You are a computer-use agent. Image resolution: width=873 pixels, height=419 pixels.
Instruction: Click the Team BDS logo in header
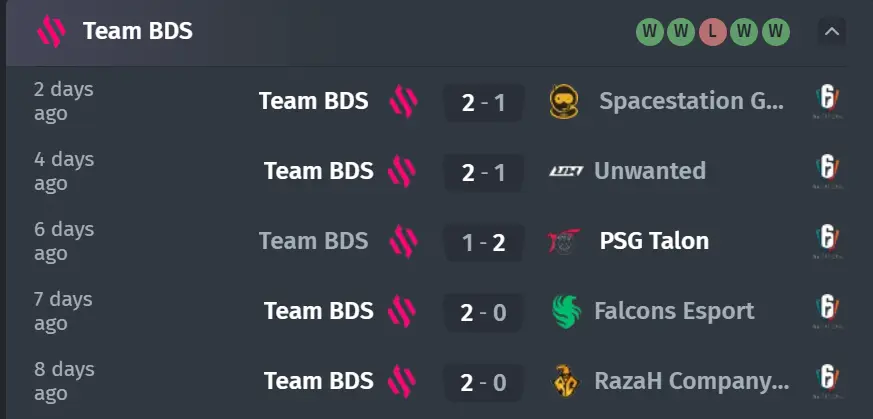51,31
